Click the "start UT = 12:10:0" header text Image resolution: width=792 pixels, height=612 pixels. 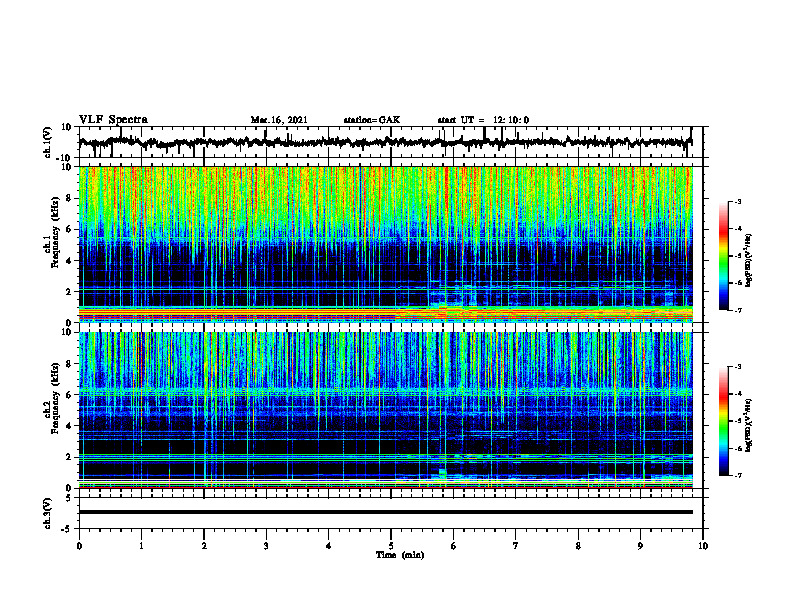point(483,120)
